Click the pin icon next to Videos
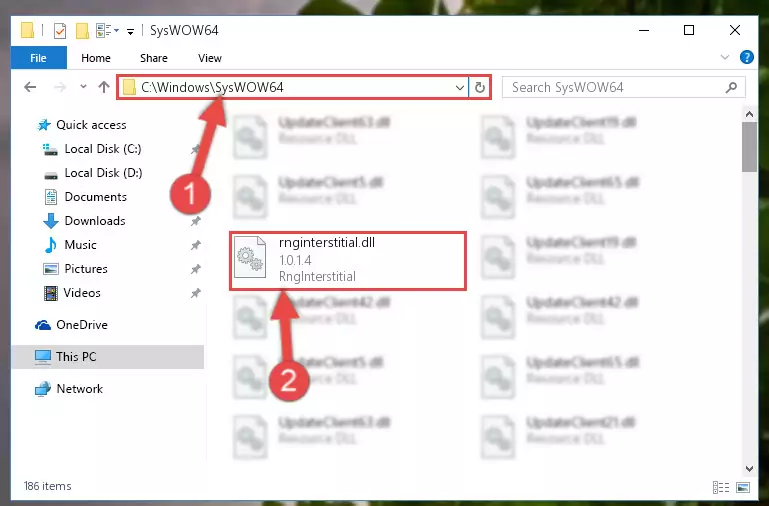This screenshot has height=506, width=769. point(196,293)
